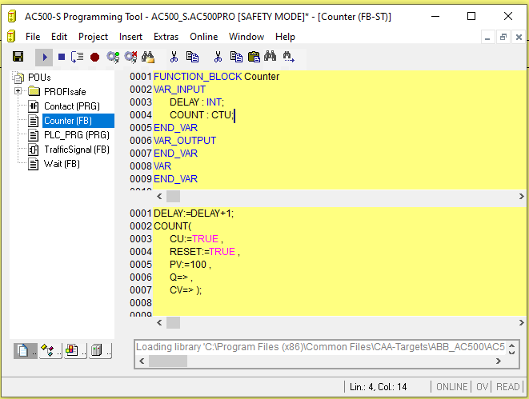Open the Online menu
The width and height of the screenshot is (529, 399).
tap(204, 36)
